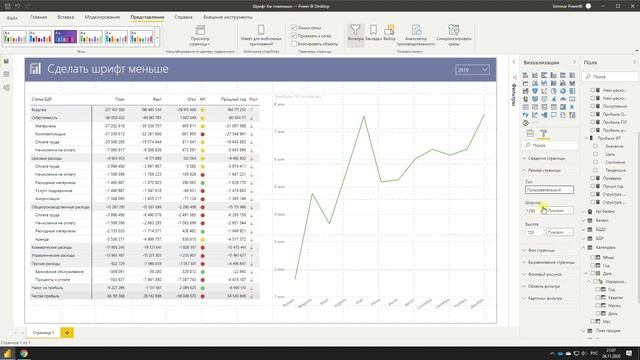The width and height of the screenshot is (640, 360).
Task: Open the Format paint-roller tab
Action: click(544, 133)
